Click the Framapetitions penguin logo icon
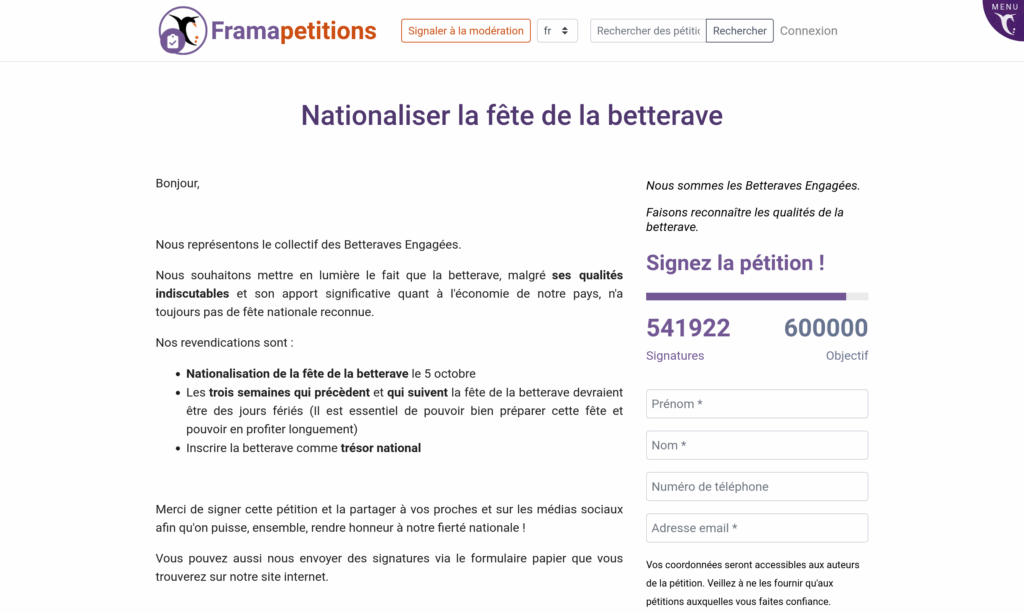This screenshot has width=1024, height=613. (183, 31)
